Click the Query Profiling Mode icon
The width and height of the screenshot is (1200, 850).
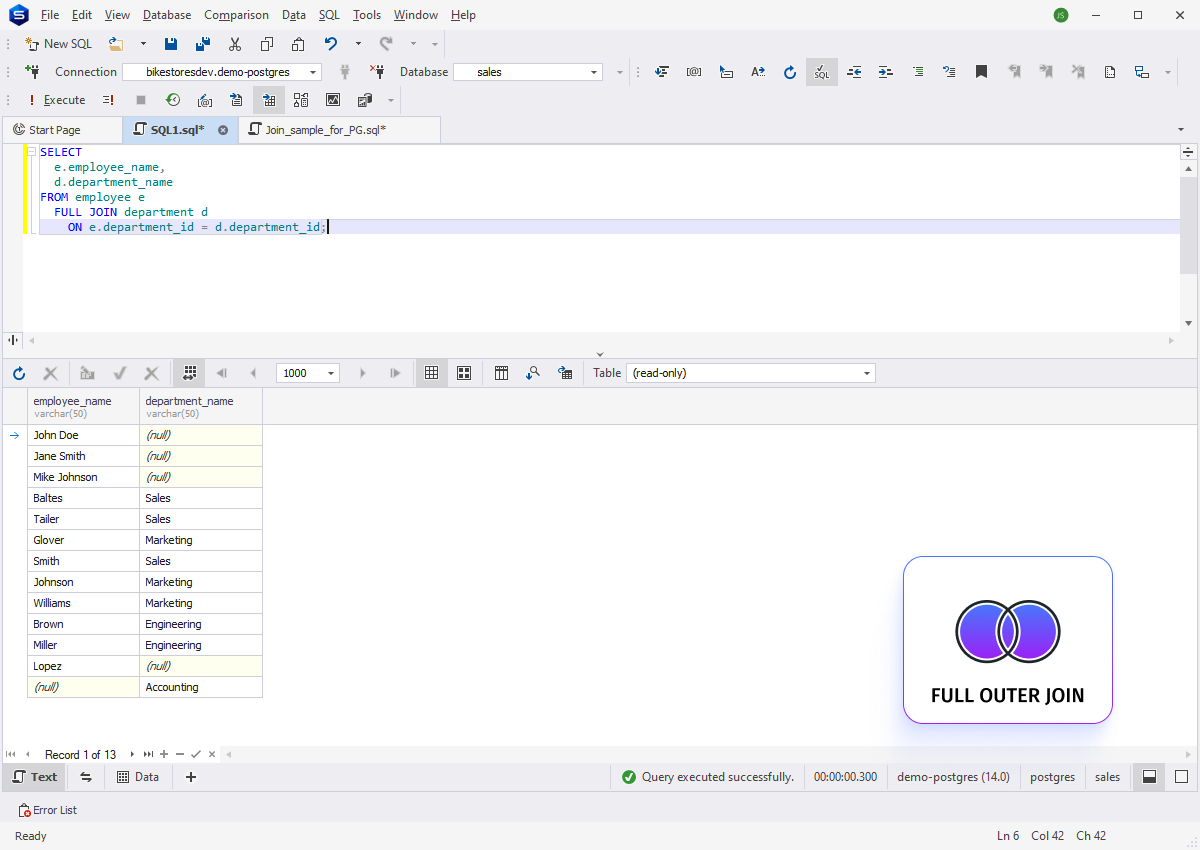(333, 100)
